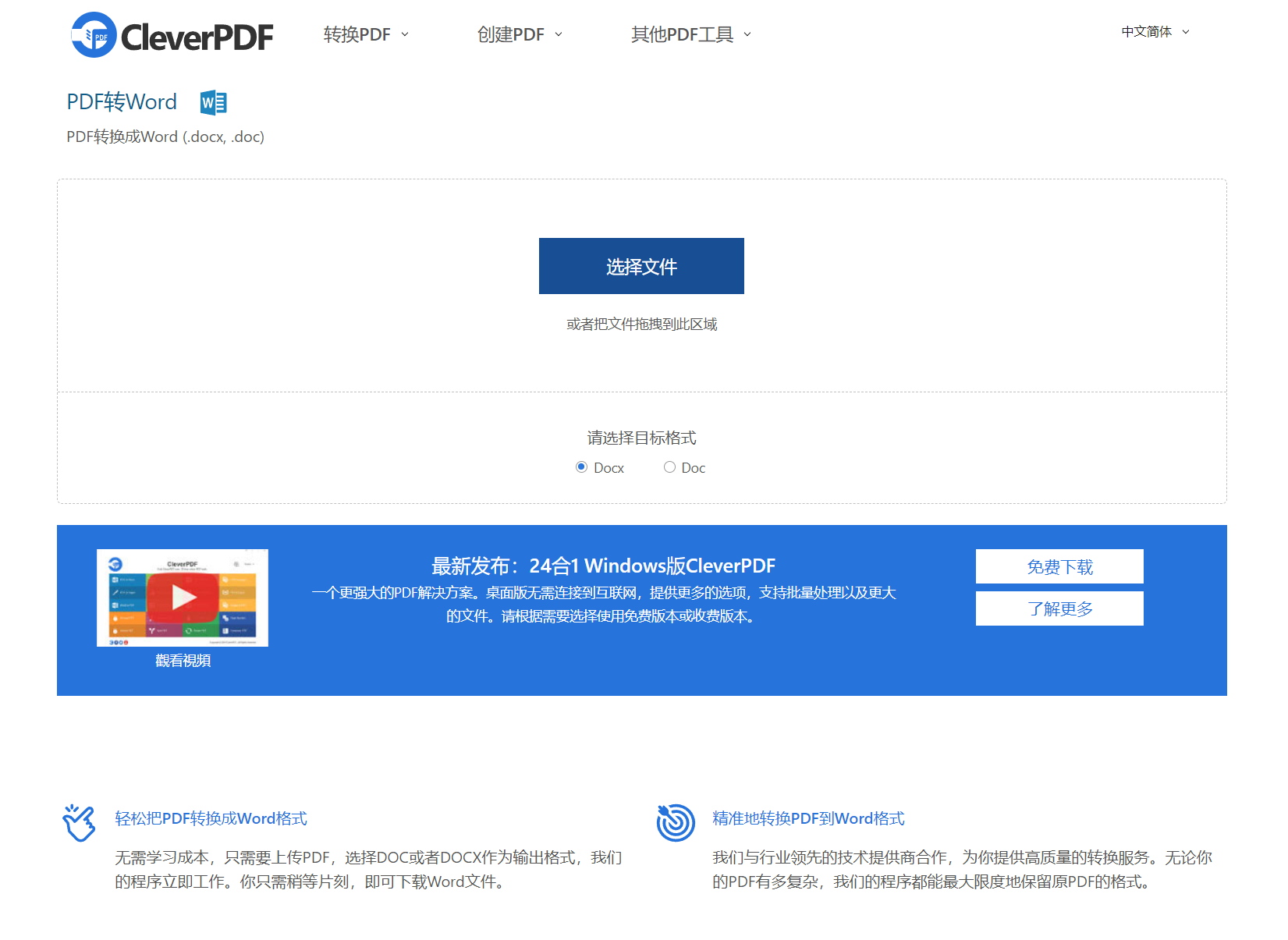Select the Doc output format
The image size is (1288, 940).
pos(669,466)
